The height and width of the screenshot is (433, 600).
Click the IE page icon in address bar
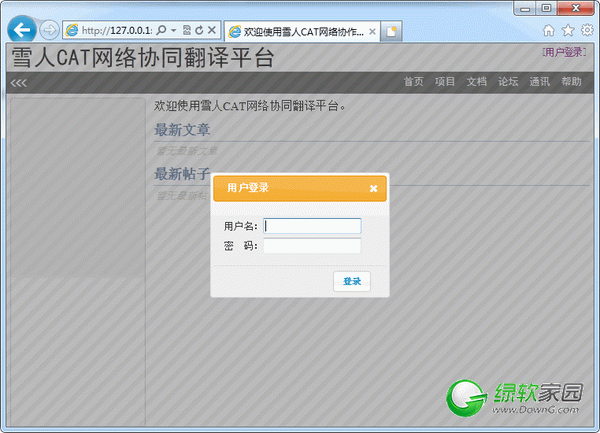point(72,30)
